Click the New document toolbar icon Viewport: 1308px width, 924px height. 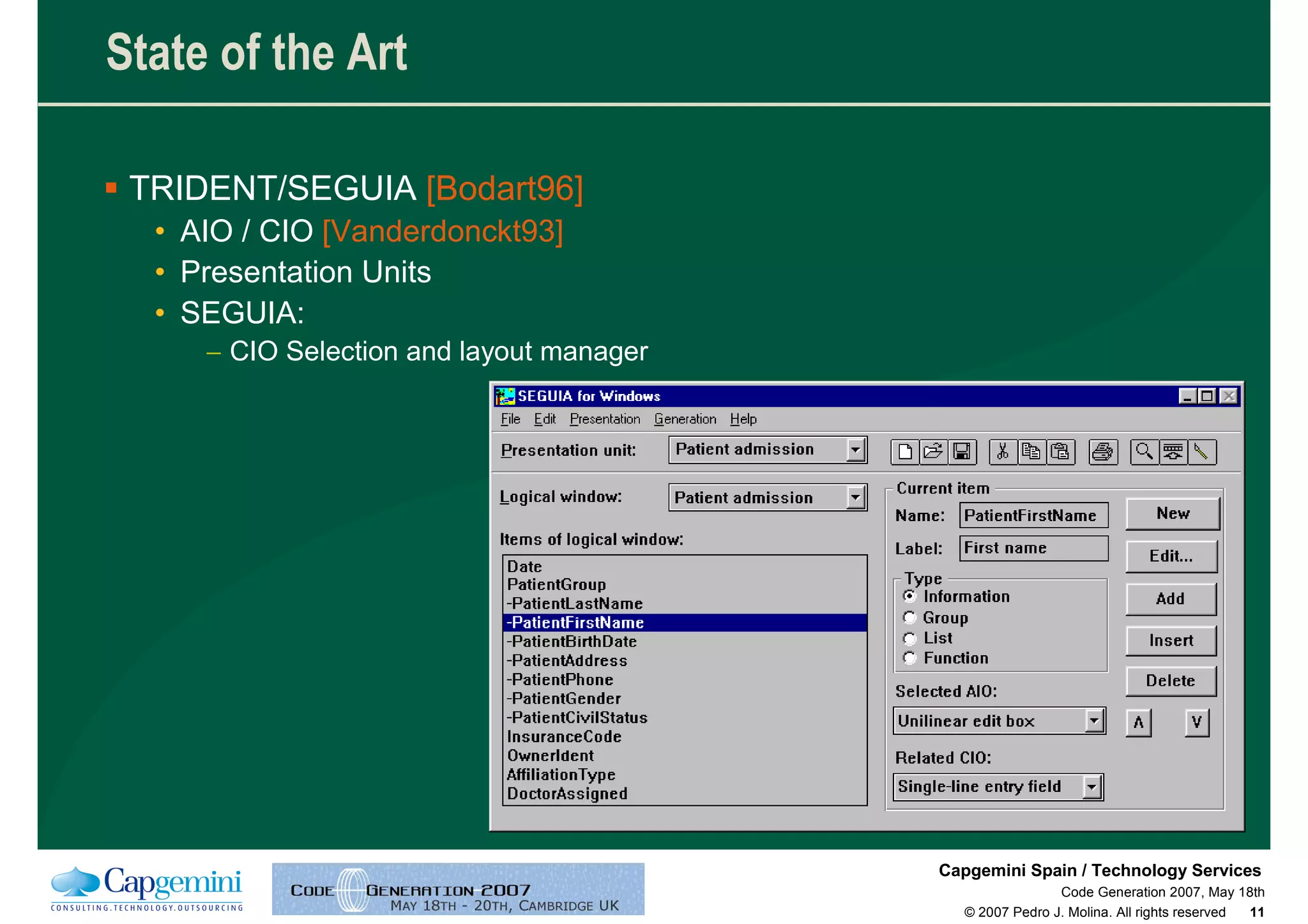[905, 452]
